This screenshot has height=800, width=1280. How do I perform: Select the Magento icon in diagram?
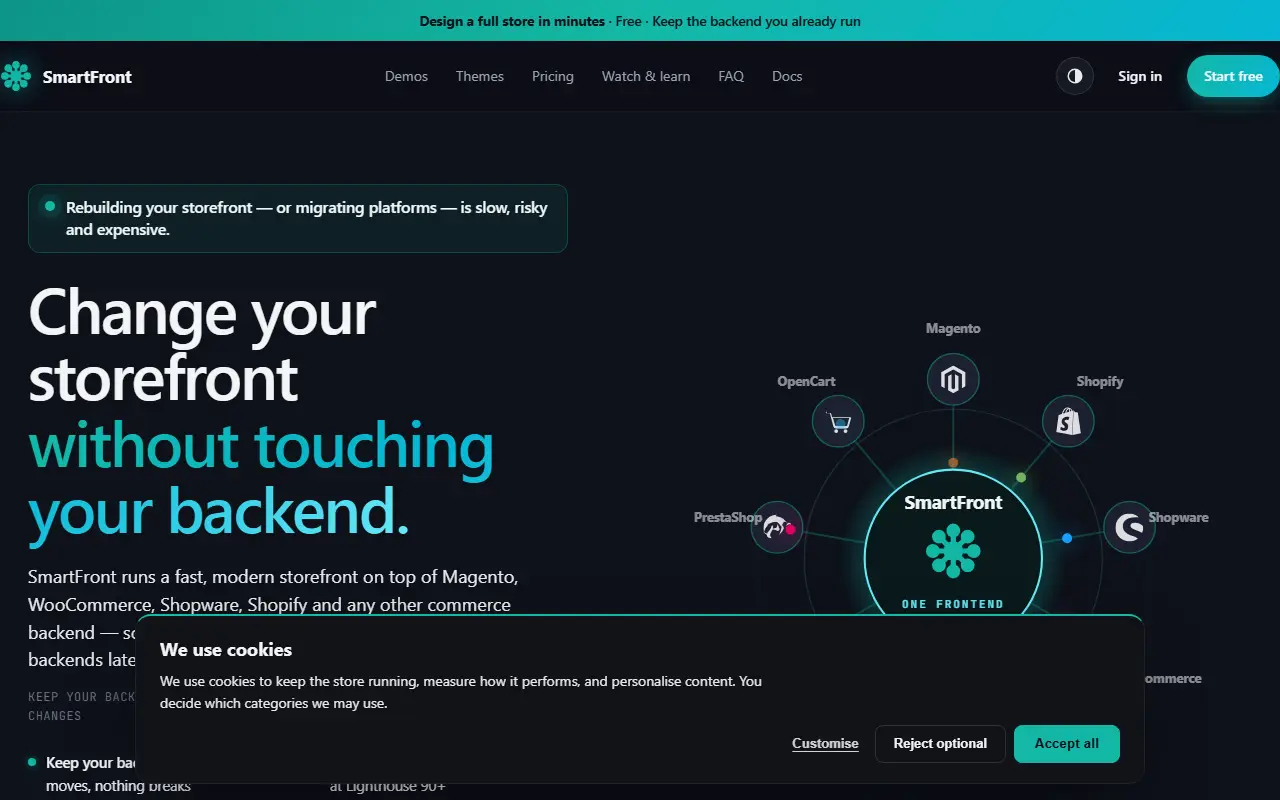point(953,380)
